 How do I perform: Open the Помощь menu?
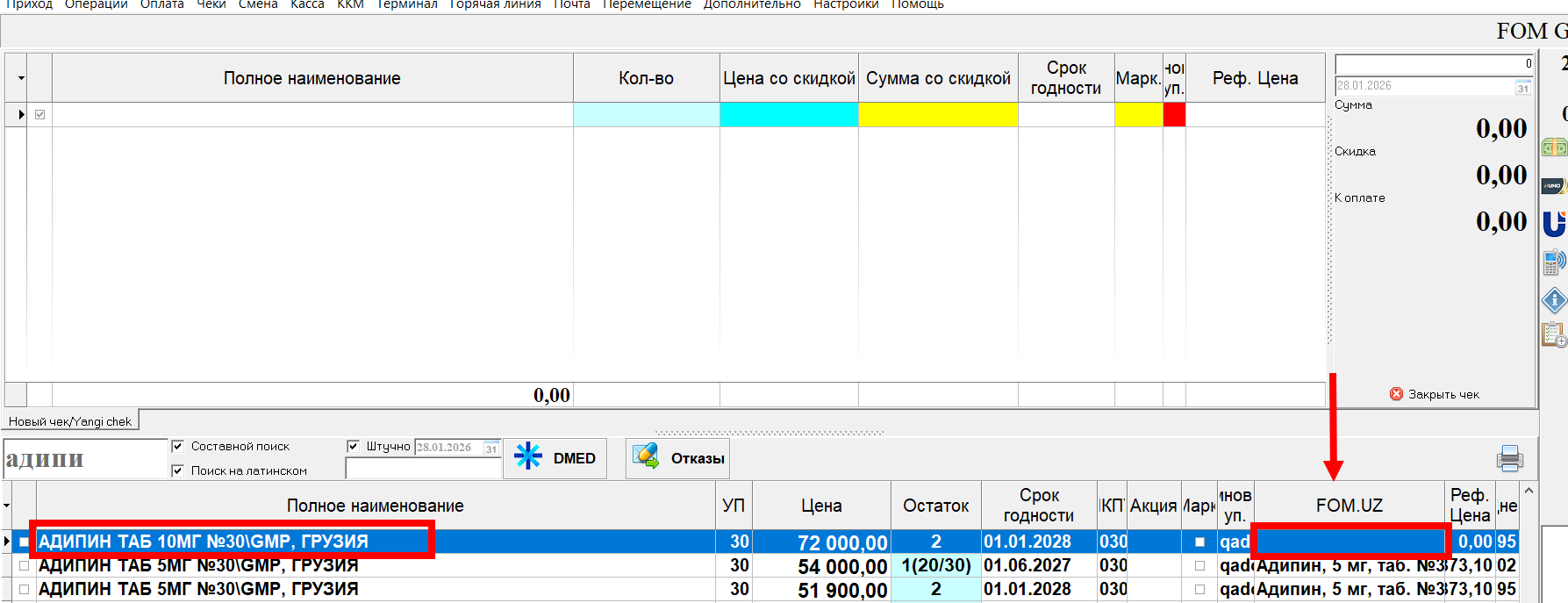[918, 4]
